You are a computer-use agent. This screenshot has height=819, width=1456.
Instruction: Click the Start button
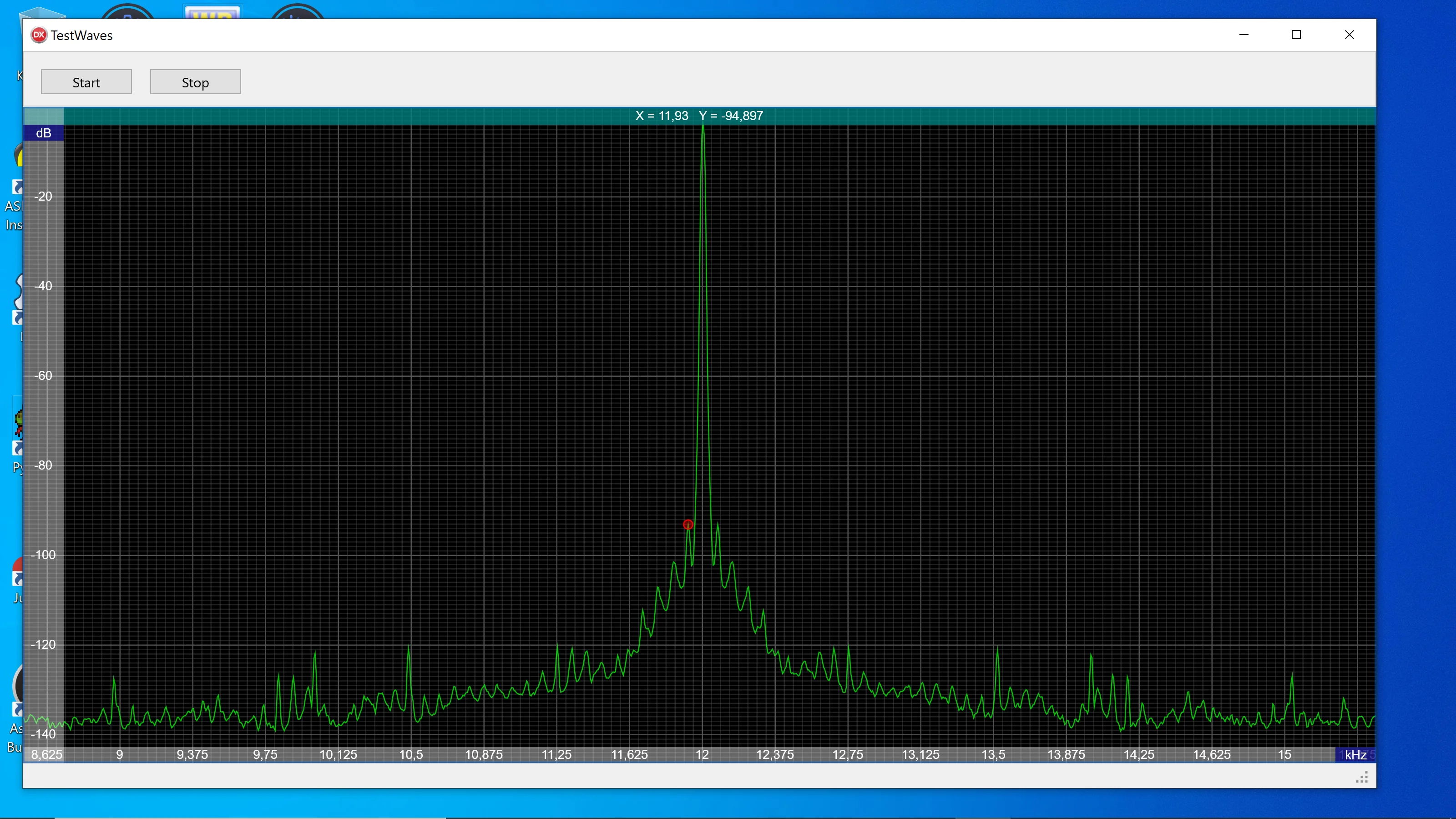(x=86, y=82)
